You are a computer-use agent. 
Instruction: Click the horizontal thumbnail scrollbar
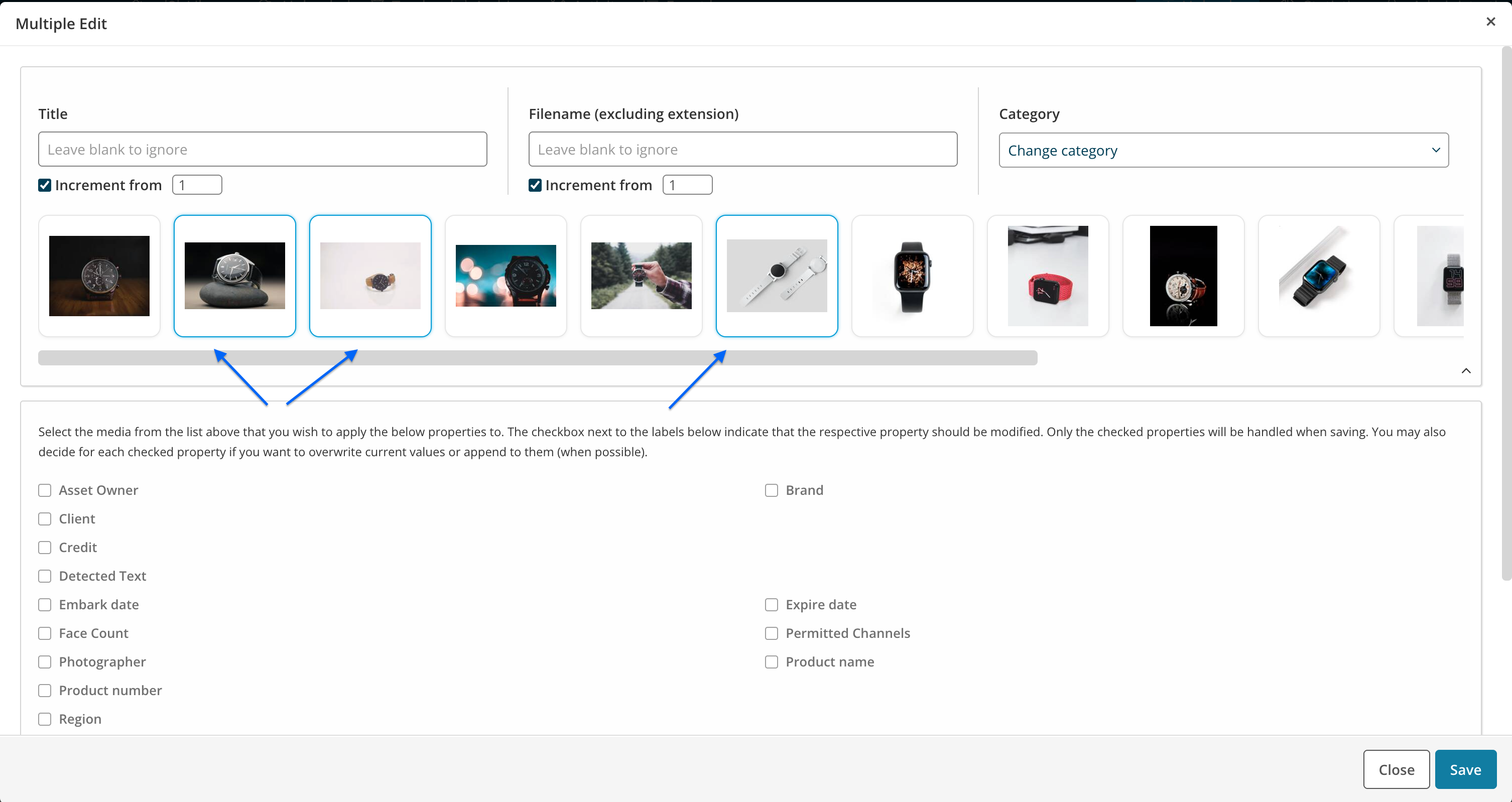coord(538,358)
